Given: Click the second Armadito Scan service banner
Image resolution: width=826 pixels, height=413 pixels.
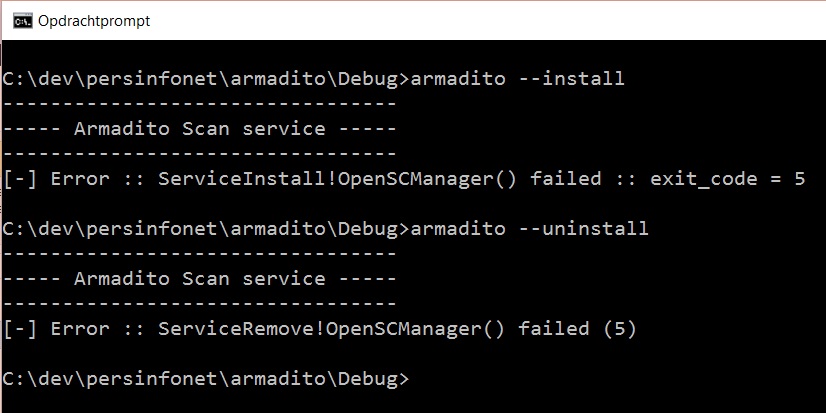Looking at the screenshot, I should tap(200, 279).
